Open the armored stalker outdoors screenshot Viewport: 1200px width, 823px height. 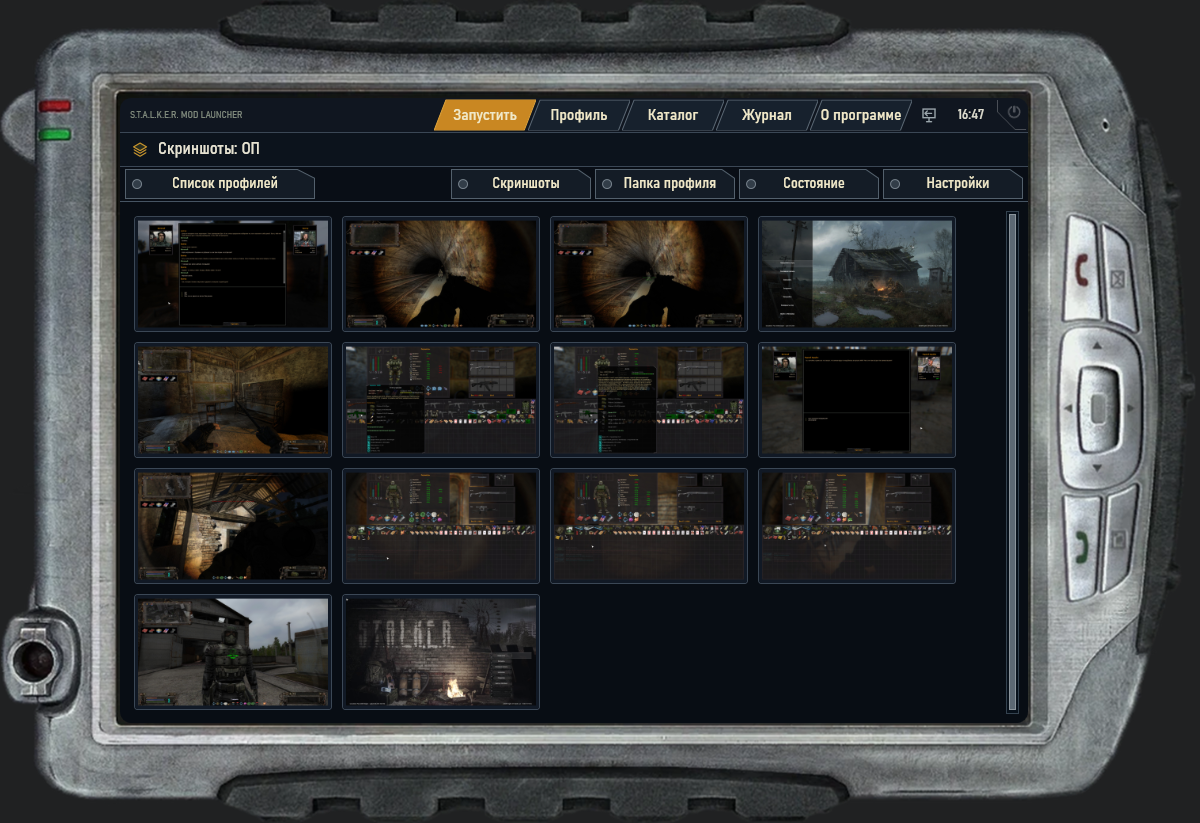click(233, 652)
